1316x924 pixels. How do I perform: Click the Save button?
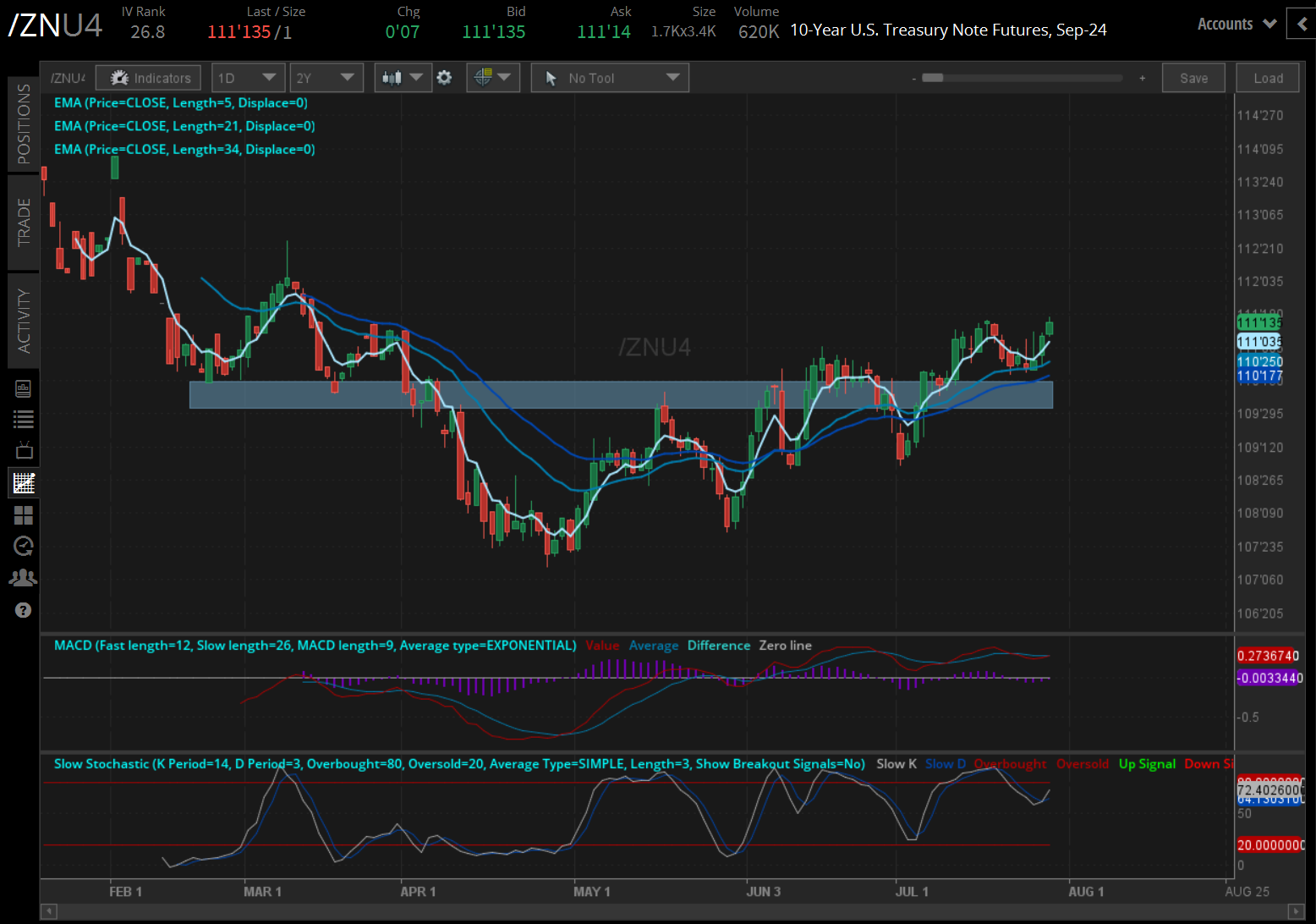pyautogui.click(x=1193, y=77)
